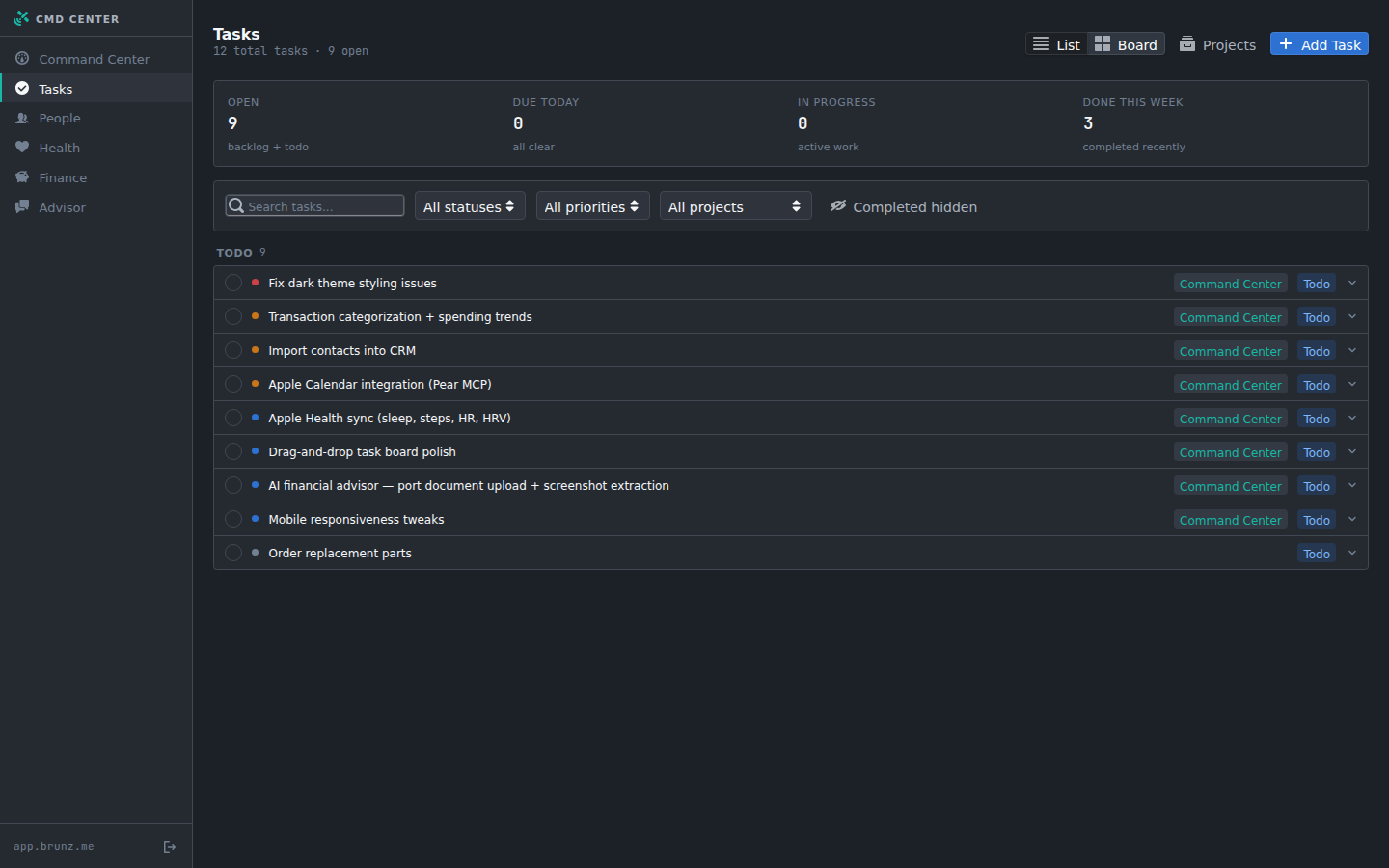
Task: Check off Apple Health sync task
Action: 233,418
